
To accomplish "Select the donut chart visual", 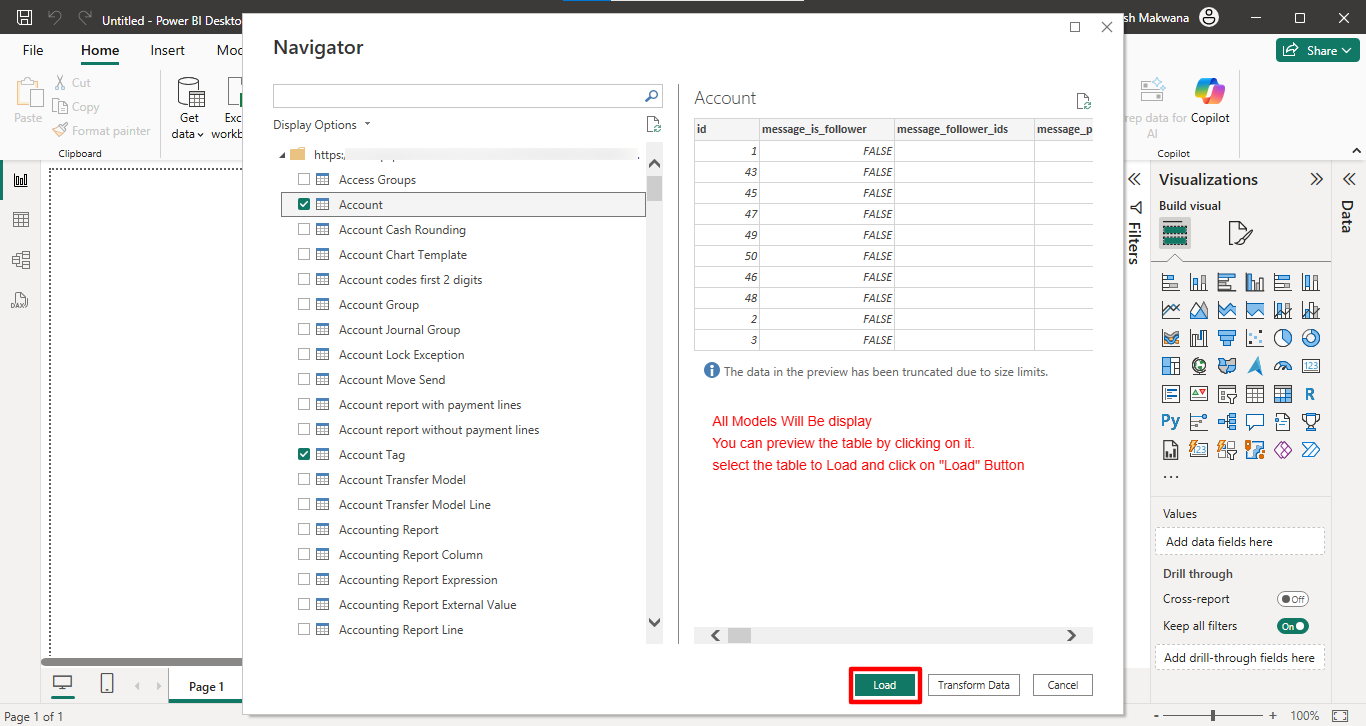I will point(1311,338).
